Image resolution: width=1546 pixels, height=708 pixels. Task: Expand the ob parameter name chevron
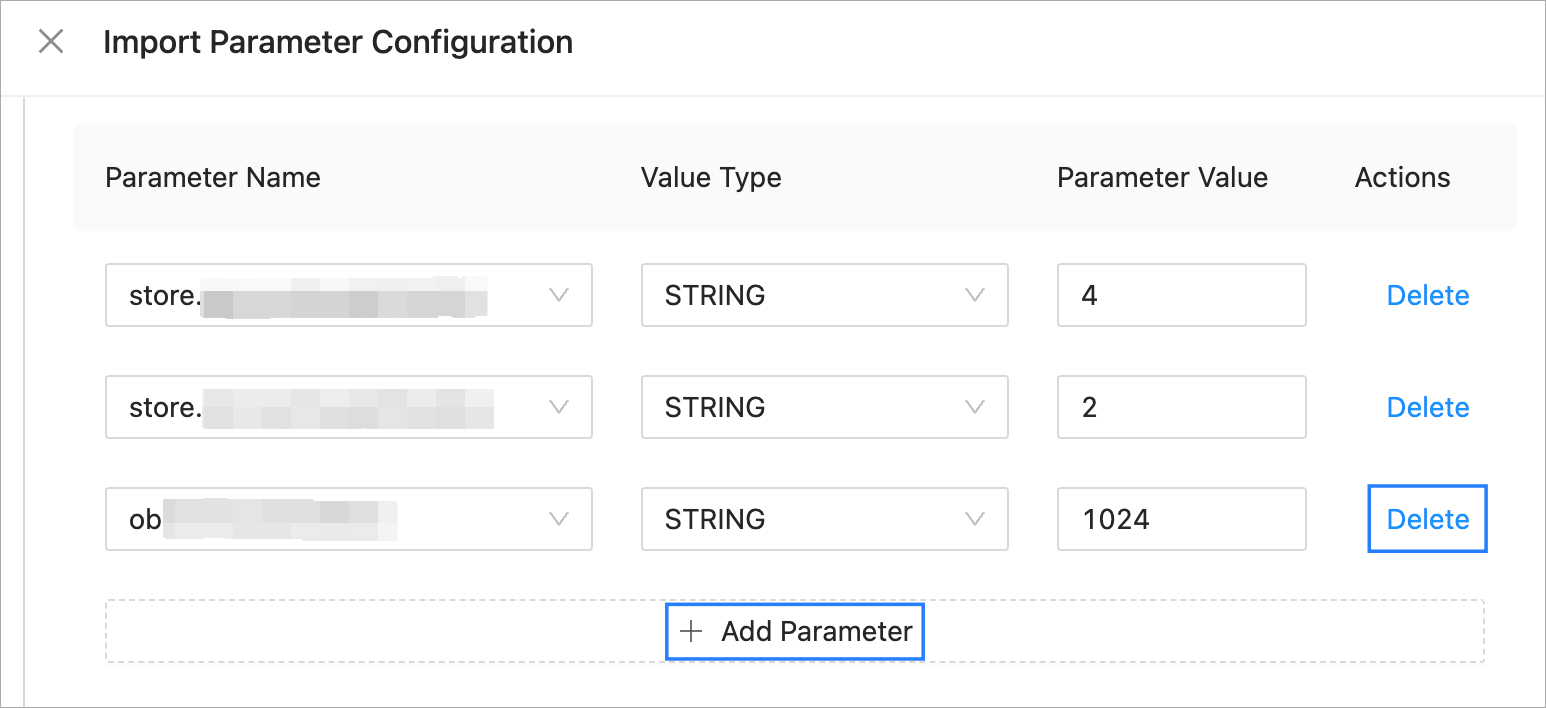(x=560, y=519)
